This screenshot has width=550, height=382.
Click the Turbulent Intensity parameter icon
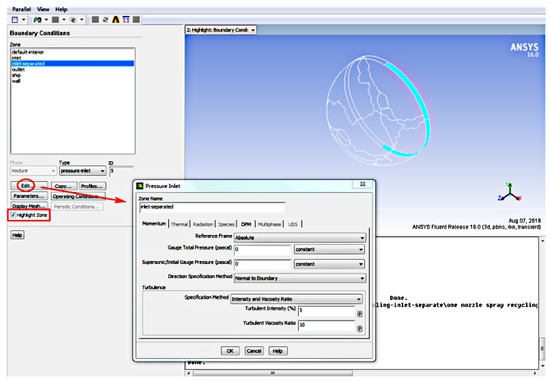click(360, 314)
